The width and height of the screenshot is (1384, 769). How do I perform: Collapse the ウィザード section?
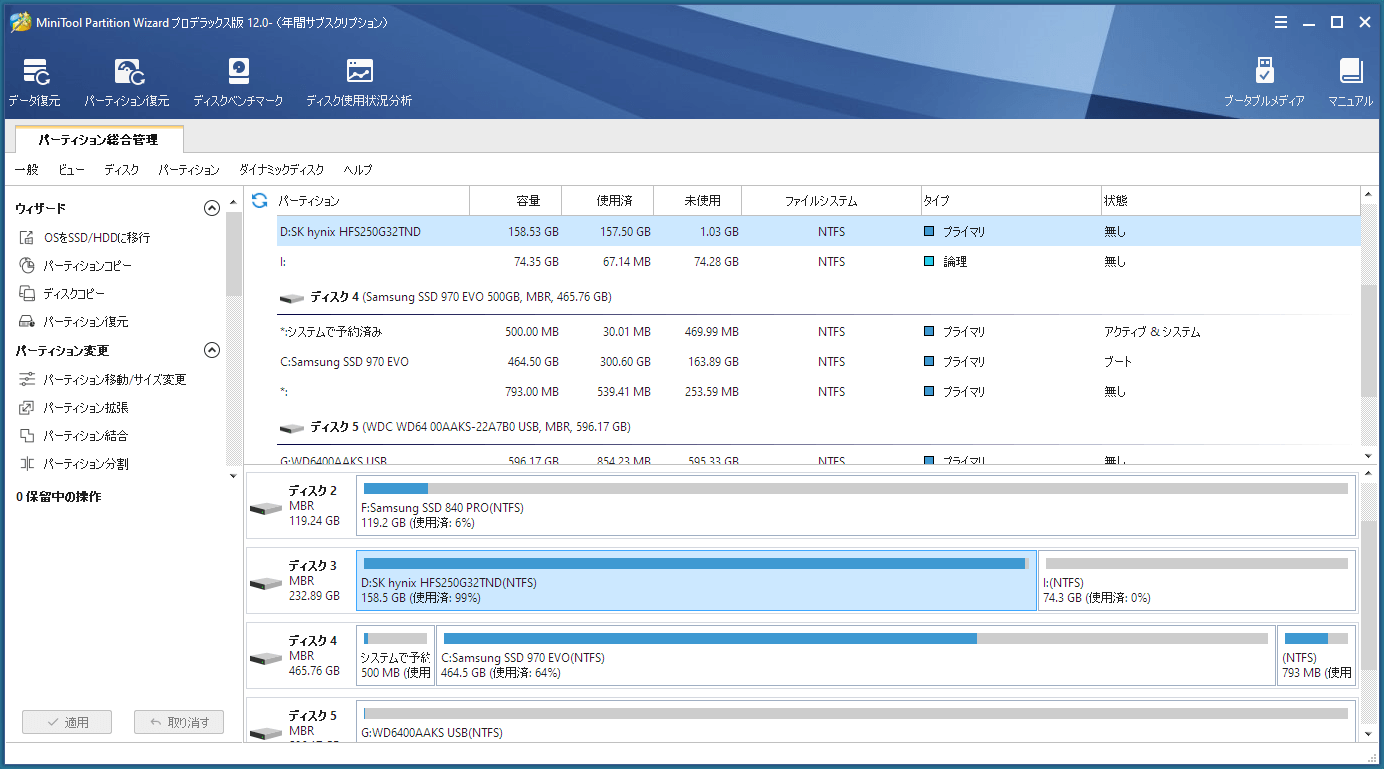(211, 208)
